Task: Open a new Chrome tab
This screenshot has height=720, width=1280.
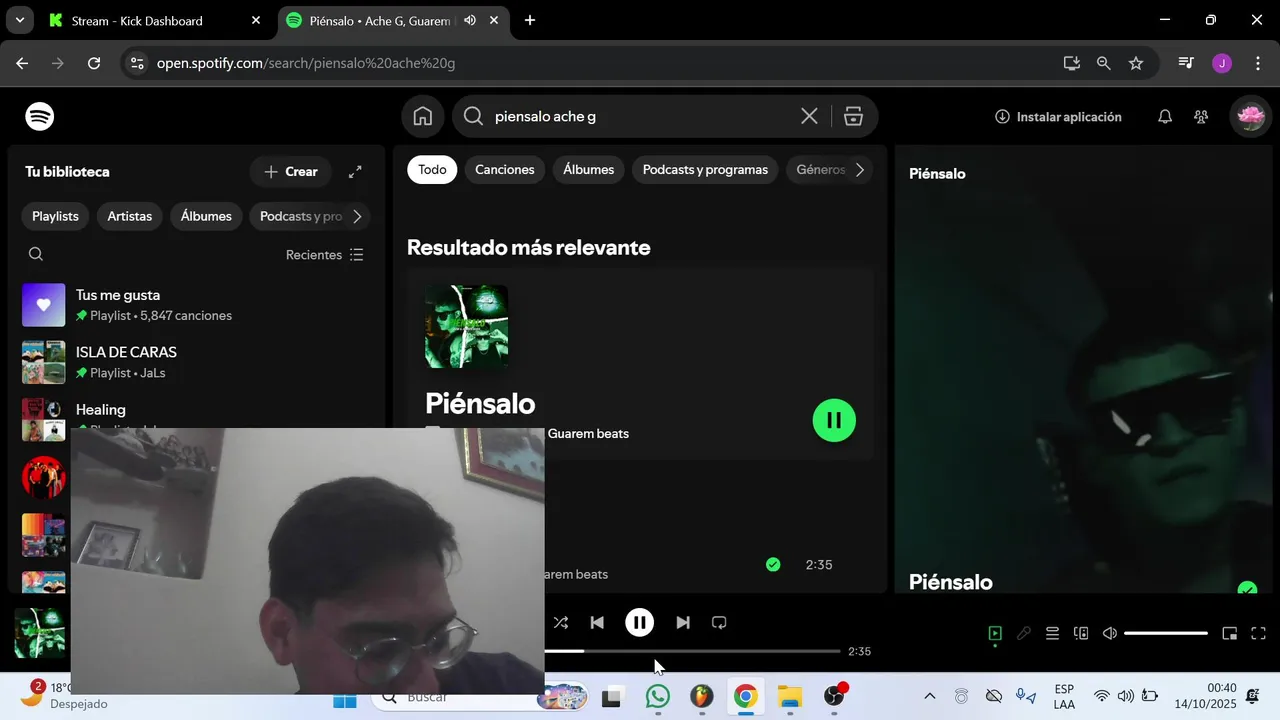Action: click(530, 20)
